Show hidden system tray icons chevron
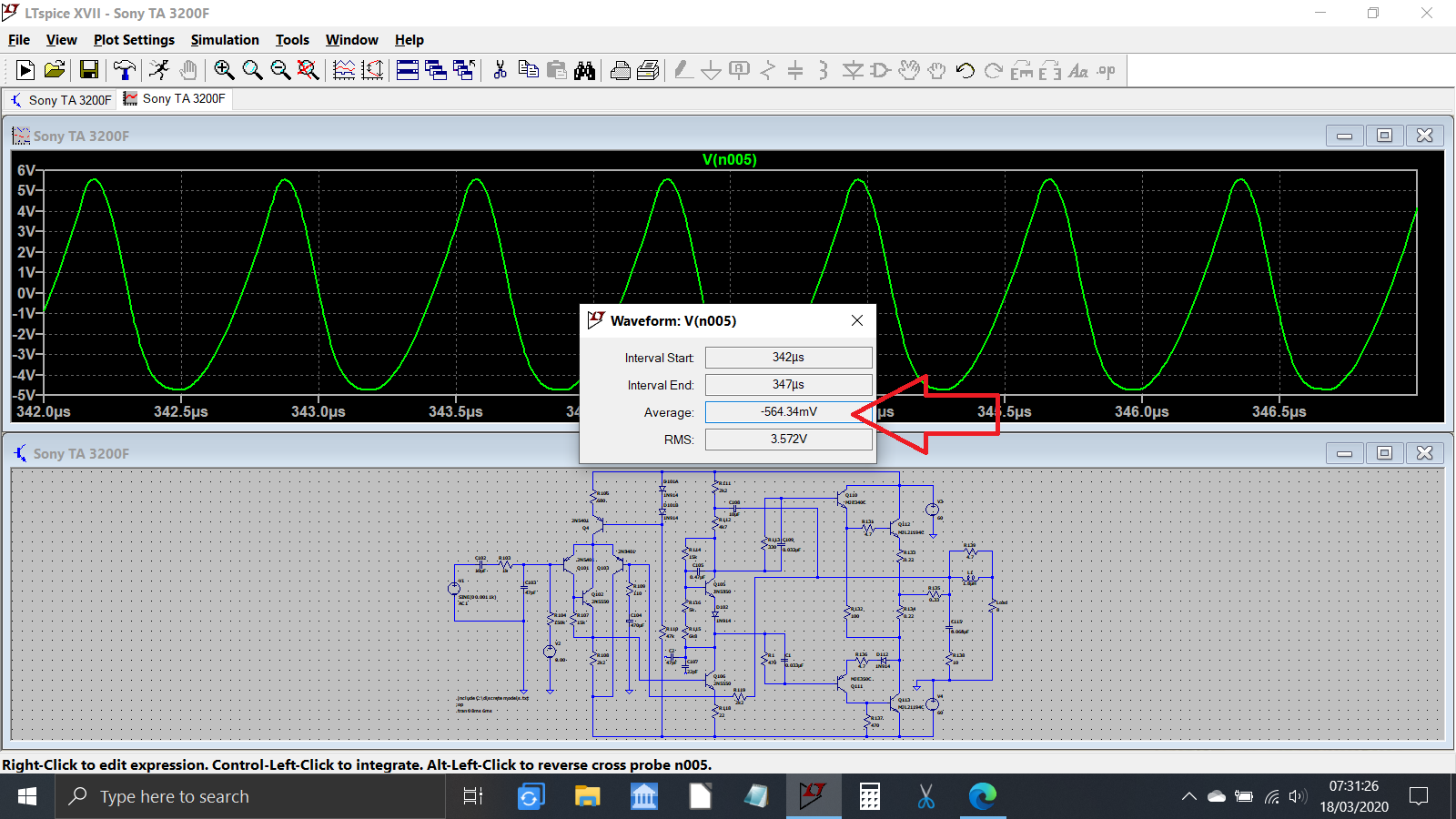1456x819 pixels. coord(1189,796)
